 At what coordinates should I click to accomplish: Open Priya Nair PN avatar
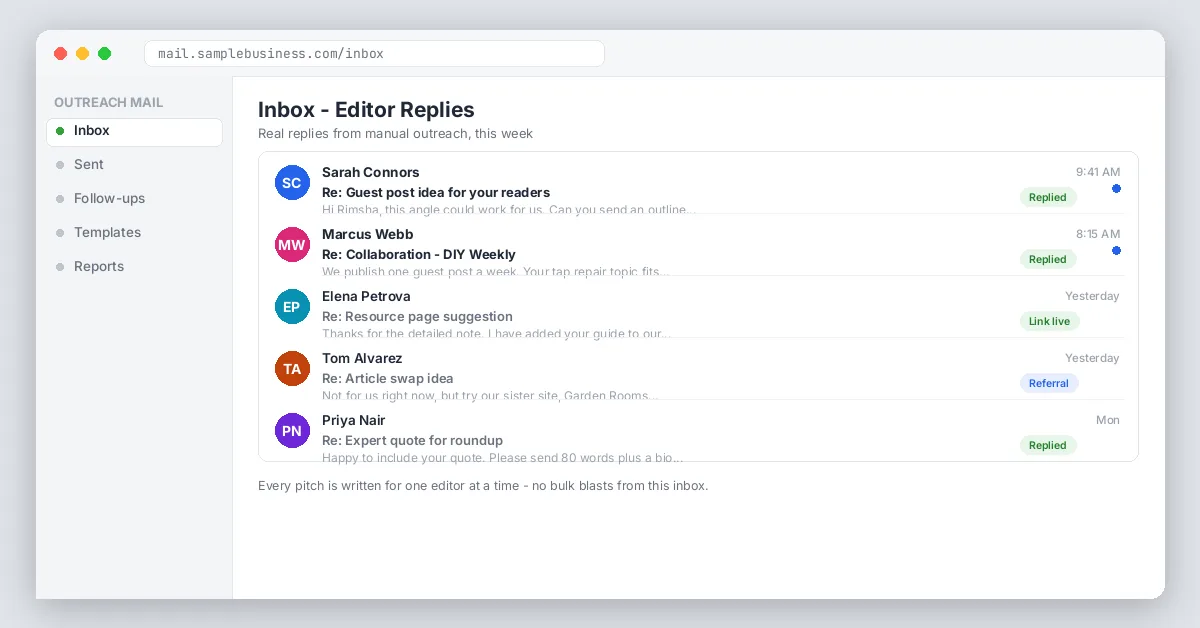(x=291, y=431)
